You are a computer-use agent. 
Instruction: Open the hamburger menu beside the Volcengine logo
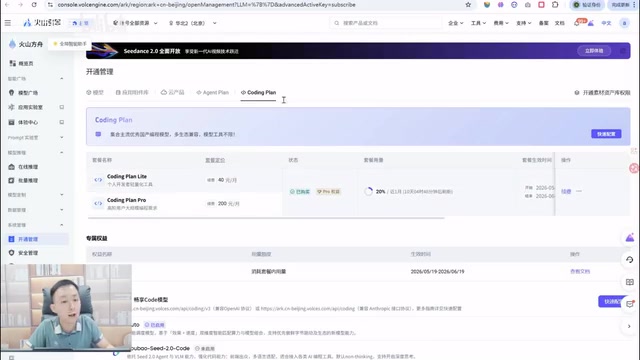(x=8, y=23)
